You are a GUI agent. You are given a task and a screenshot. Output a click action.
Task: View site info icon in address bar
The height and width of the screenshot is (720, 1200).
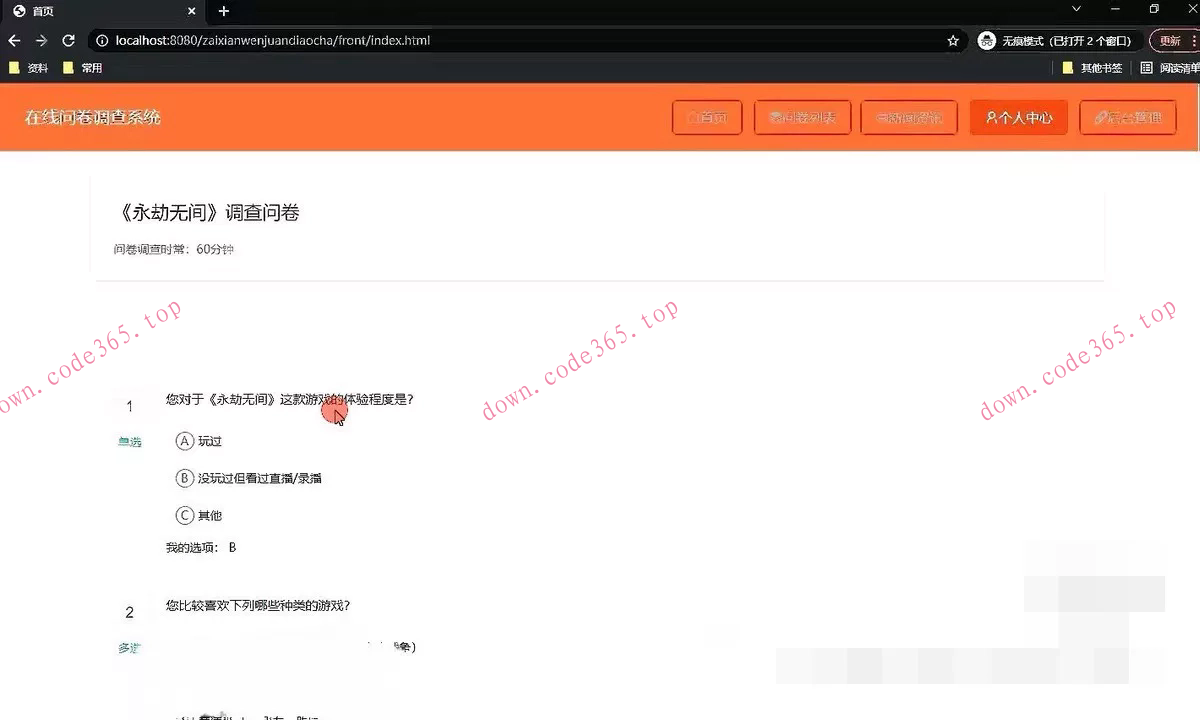pyautogui.click(x=103, y=41)
